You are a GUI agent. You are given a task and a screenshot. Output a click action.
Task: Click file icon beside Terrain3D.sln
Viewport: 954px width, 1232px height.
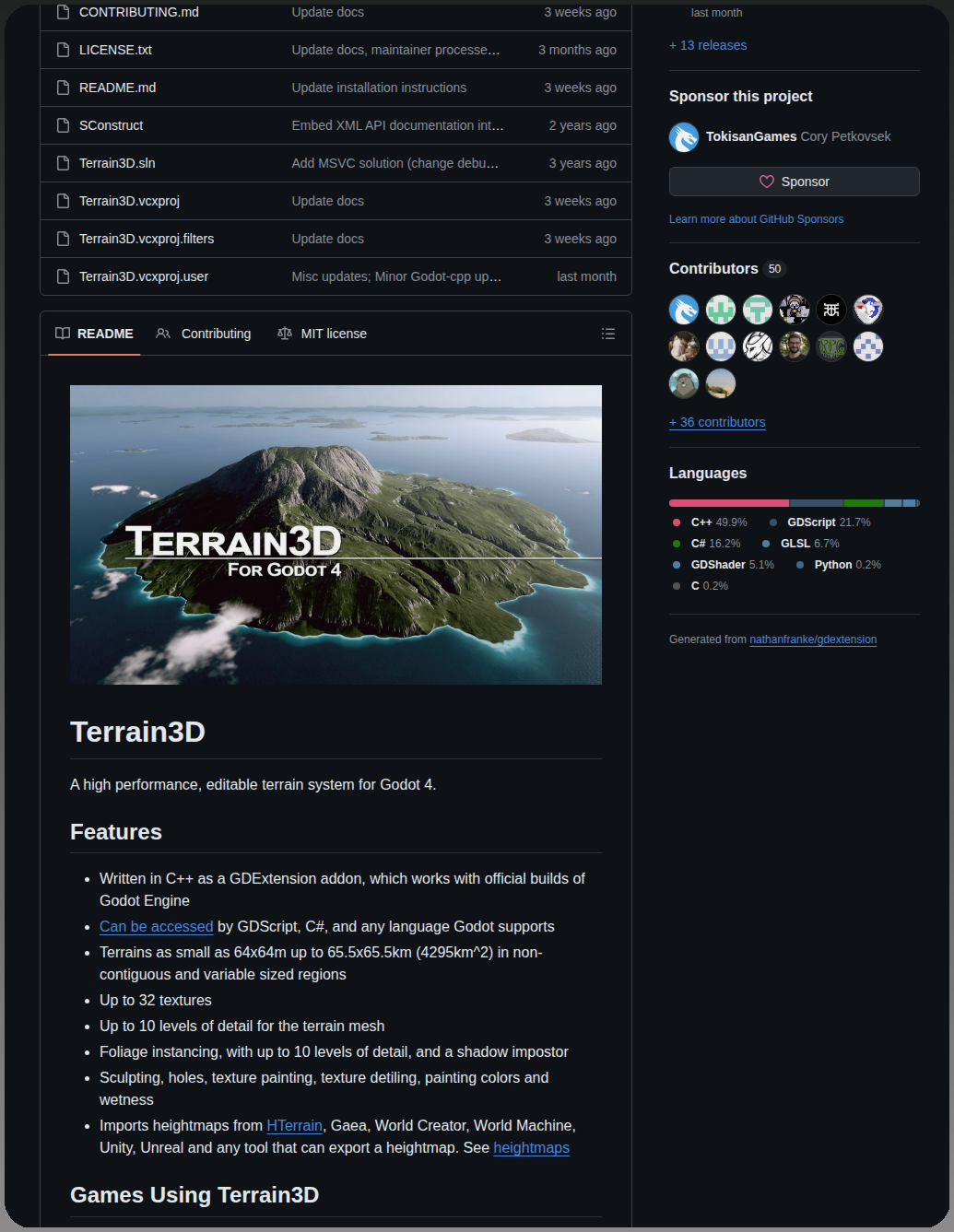pos(63,163)
